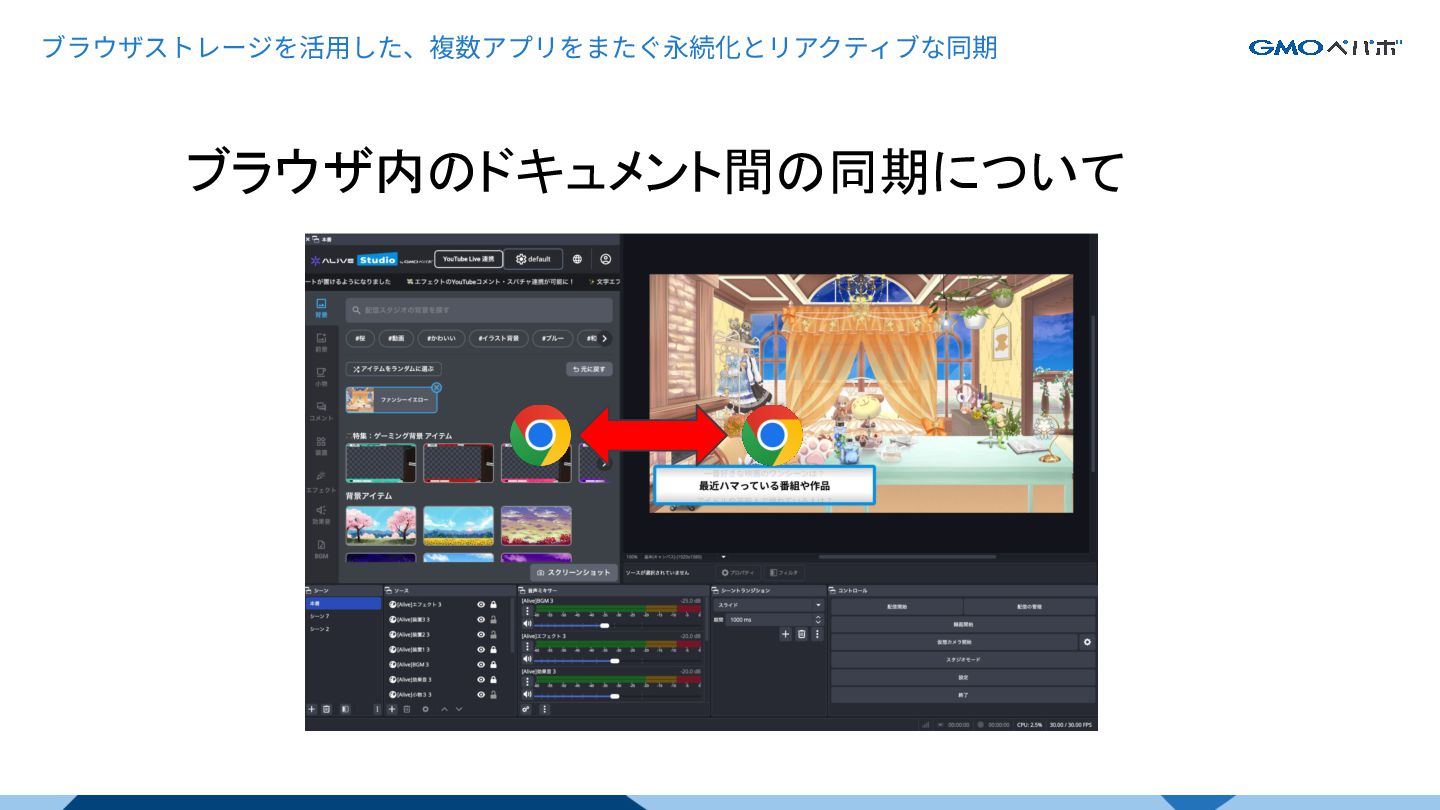Screen dimensions: 1440x810
Task: Delete the scene transition with trash icon
Action: [x=801, y=634]
